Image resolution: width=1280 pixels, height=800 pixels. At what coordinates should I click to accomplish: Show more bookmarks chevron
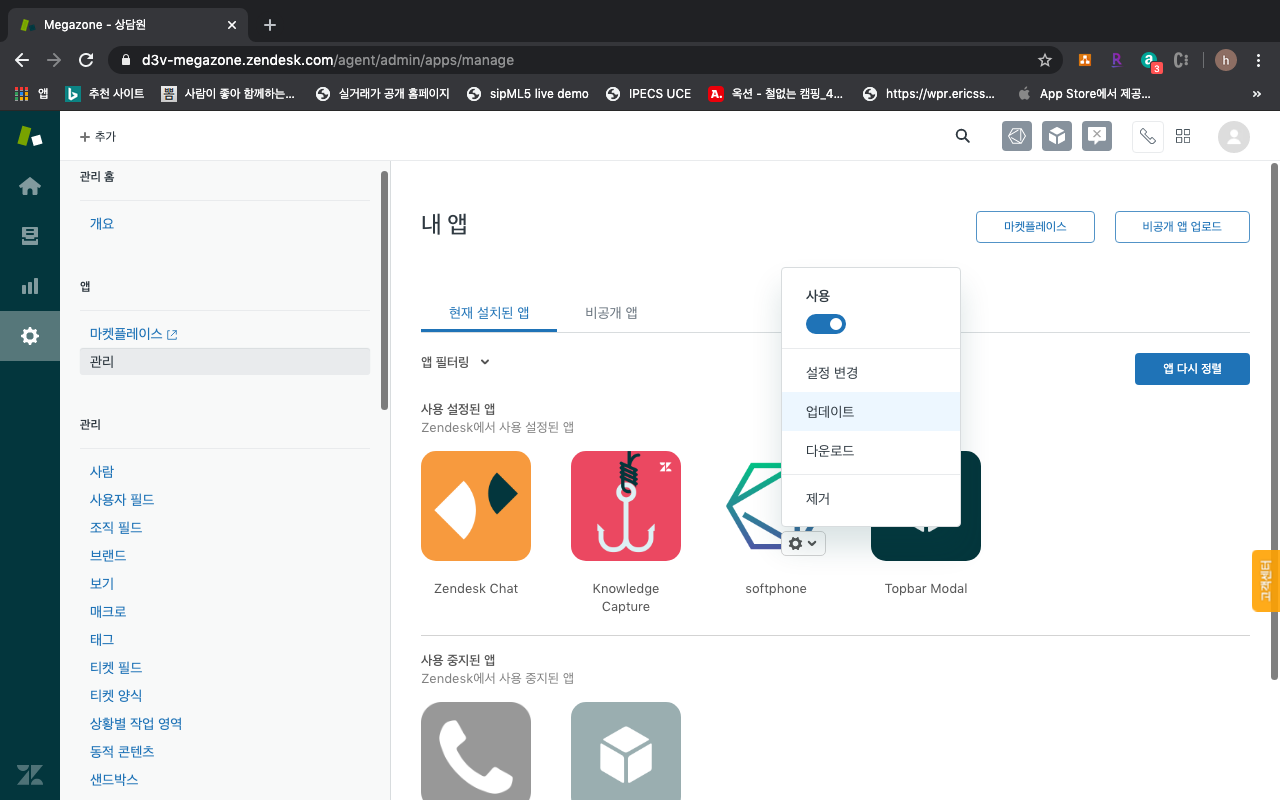tap(1257, 94)
